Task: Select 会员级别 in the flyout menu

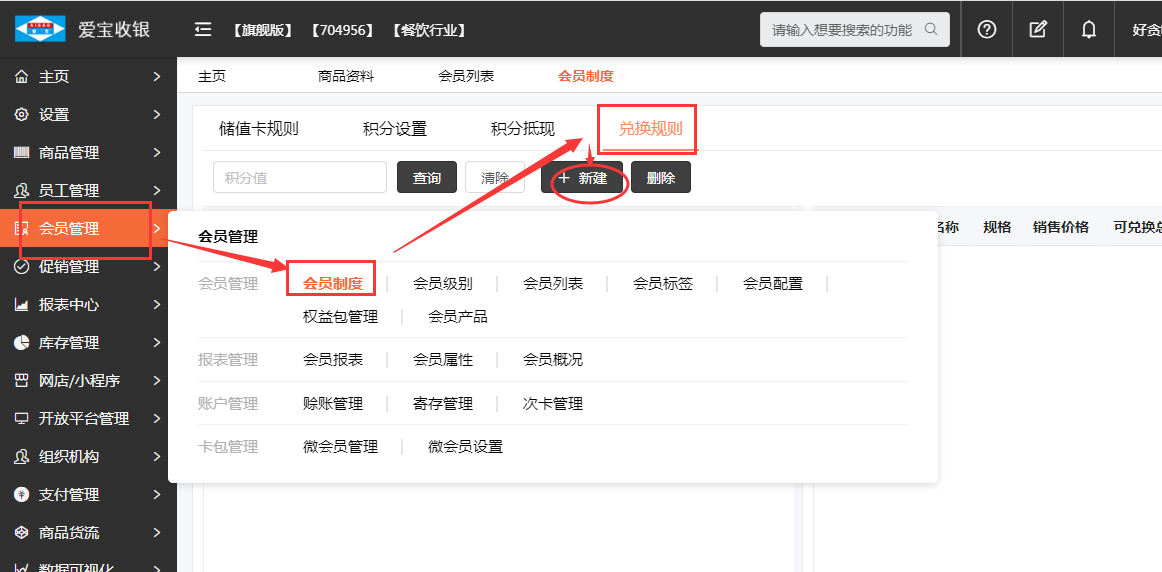Action: 442,284
